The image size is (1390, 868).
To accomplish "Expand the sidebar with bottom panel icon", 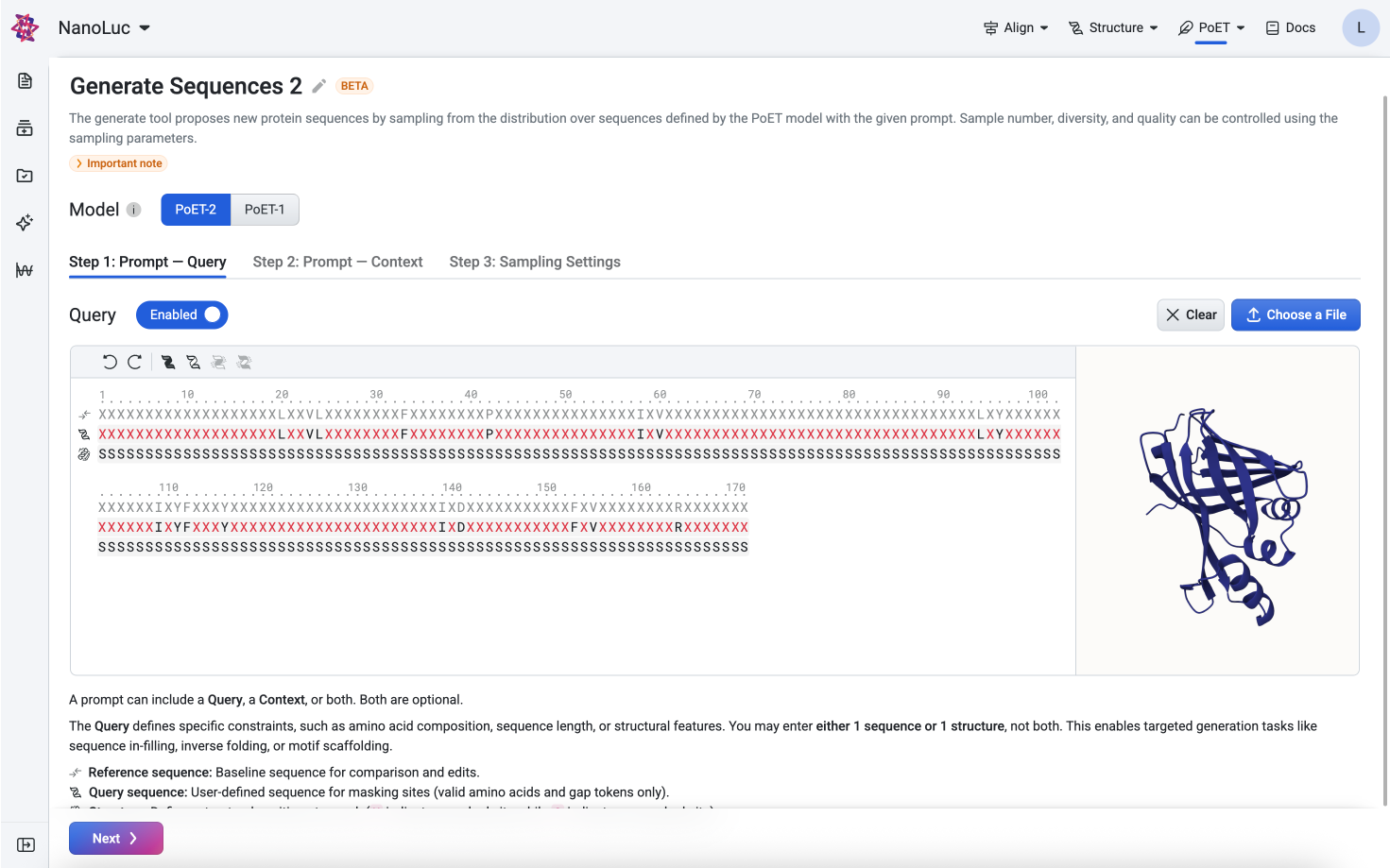I will click(x=26, y=844).
